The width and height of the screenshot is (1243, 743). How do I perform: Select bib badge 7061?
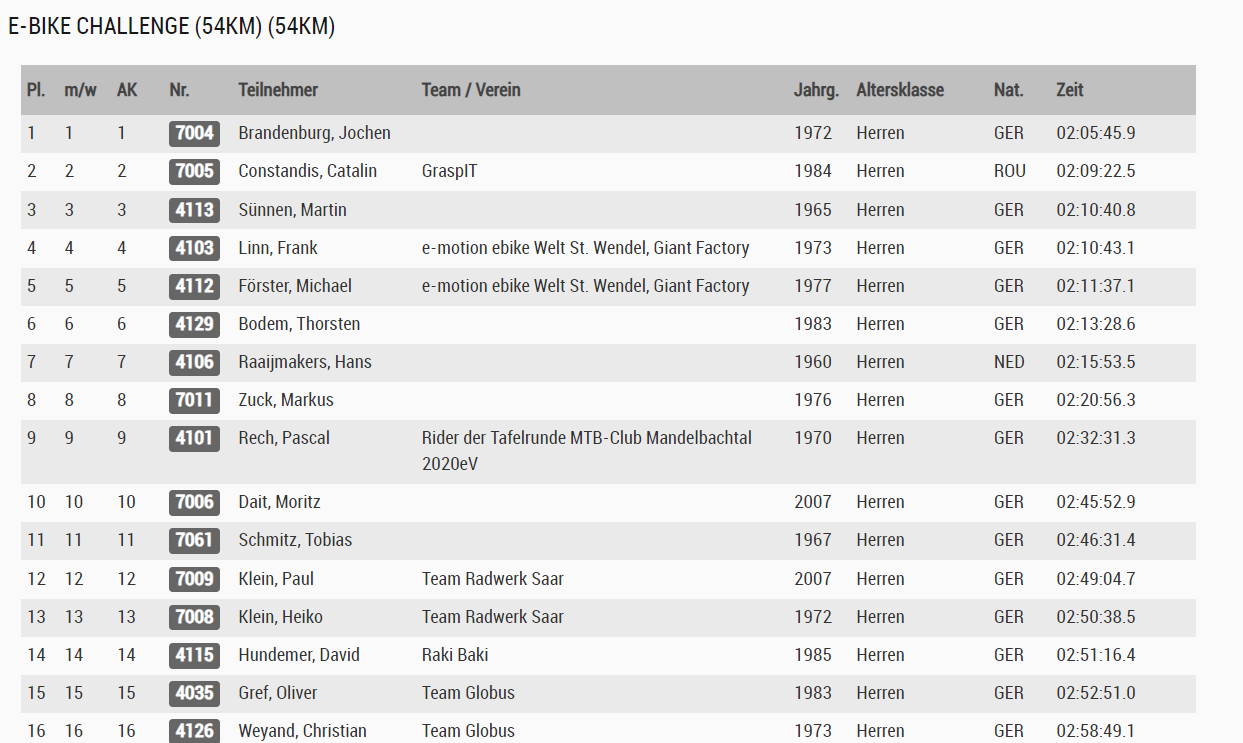click(x=194, y=540)
